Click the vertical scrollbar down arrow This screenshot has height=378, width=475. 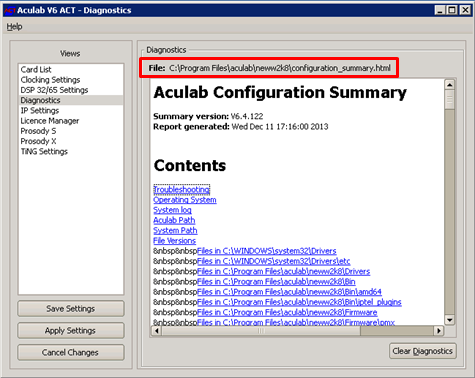[449, 320]
